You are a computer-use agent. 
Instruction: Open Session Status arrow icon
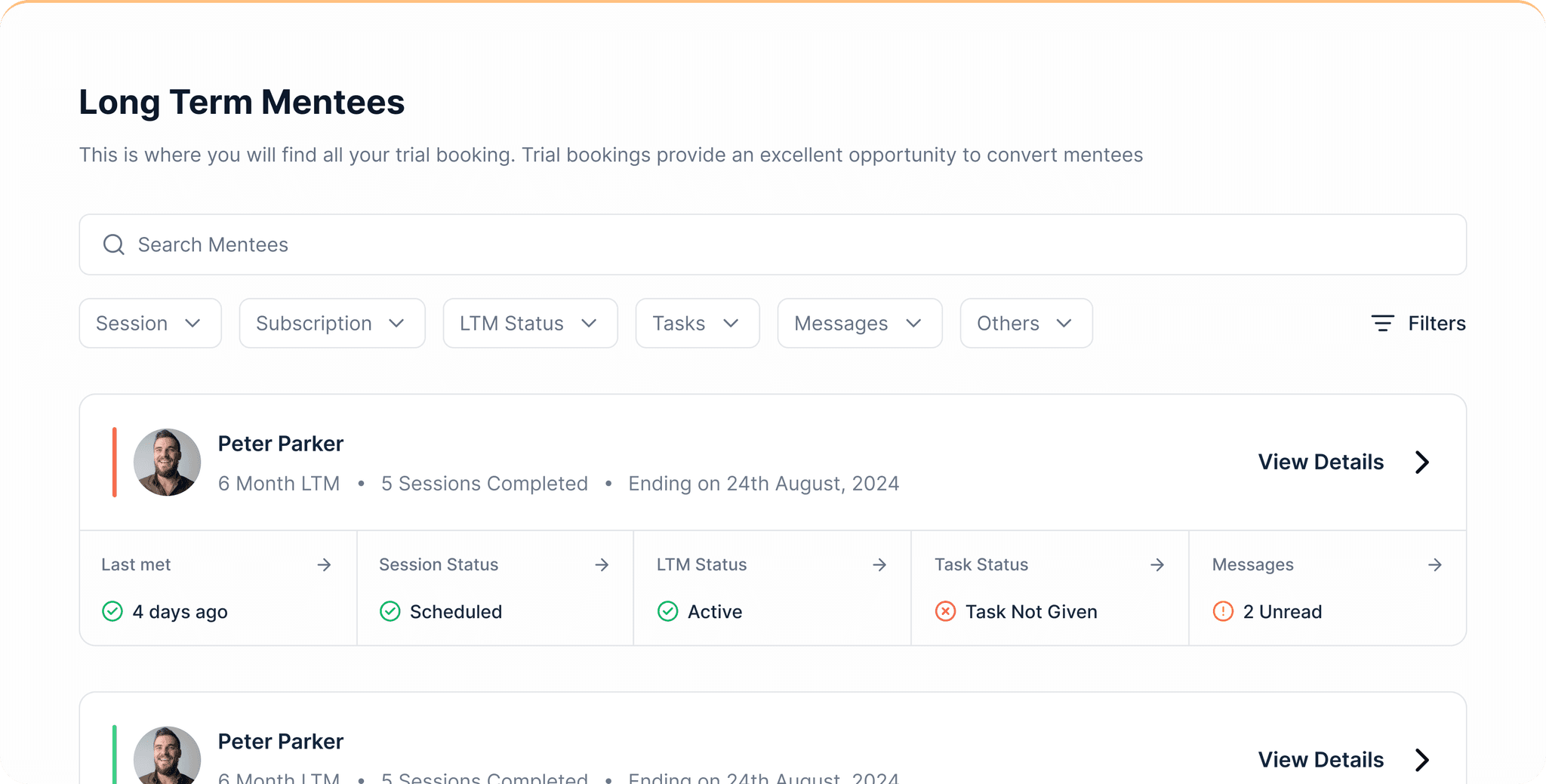(x=602, y=564)
